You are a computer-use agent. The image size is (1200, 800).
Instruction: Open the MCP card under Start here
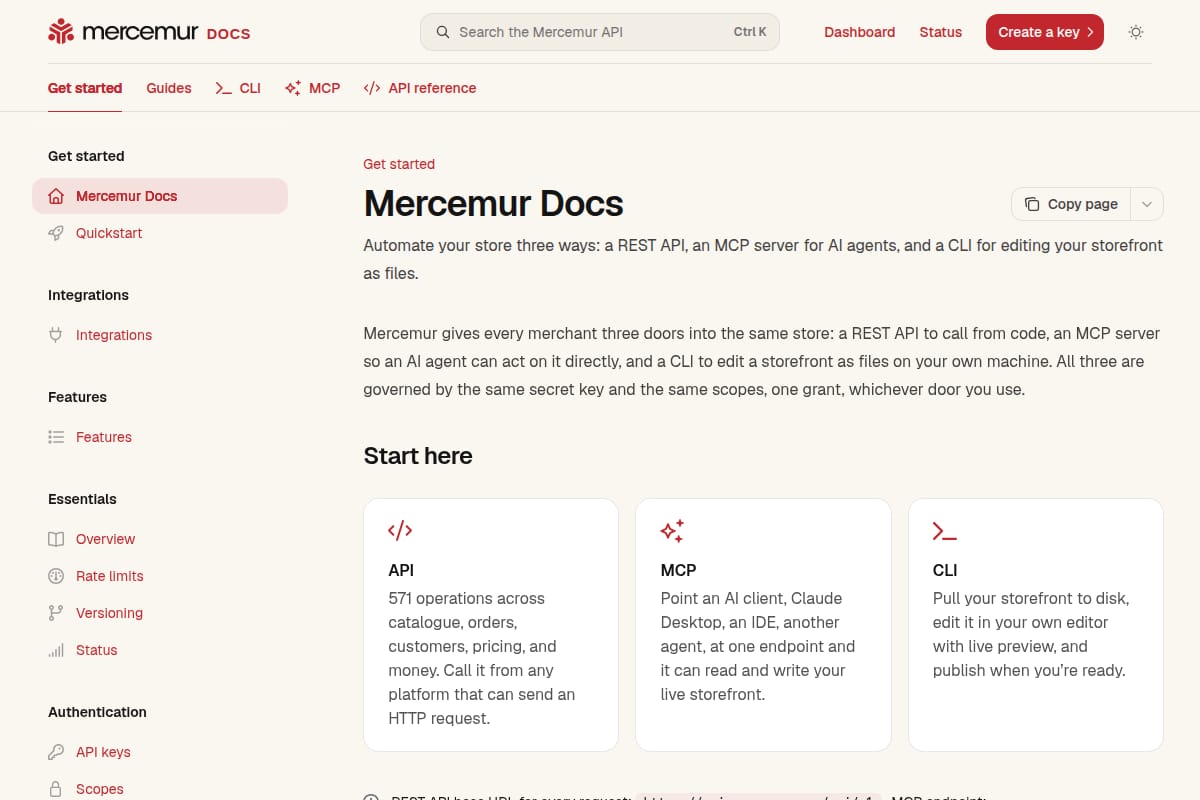click(x=763, y=625)
